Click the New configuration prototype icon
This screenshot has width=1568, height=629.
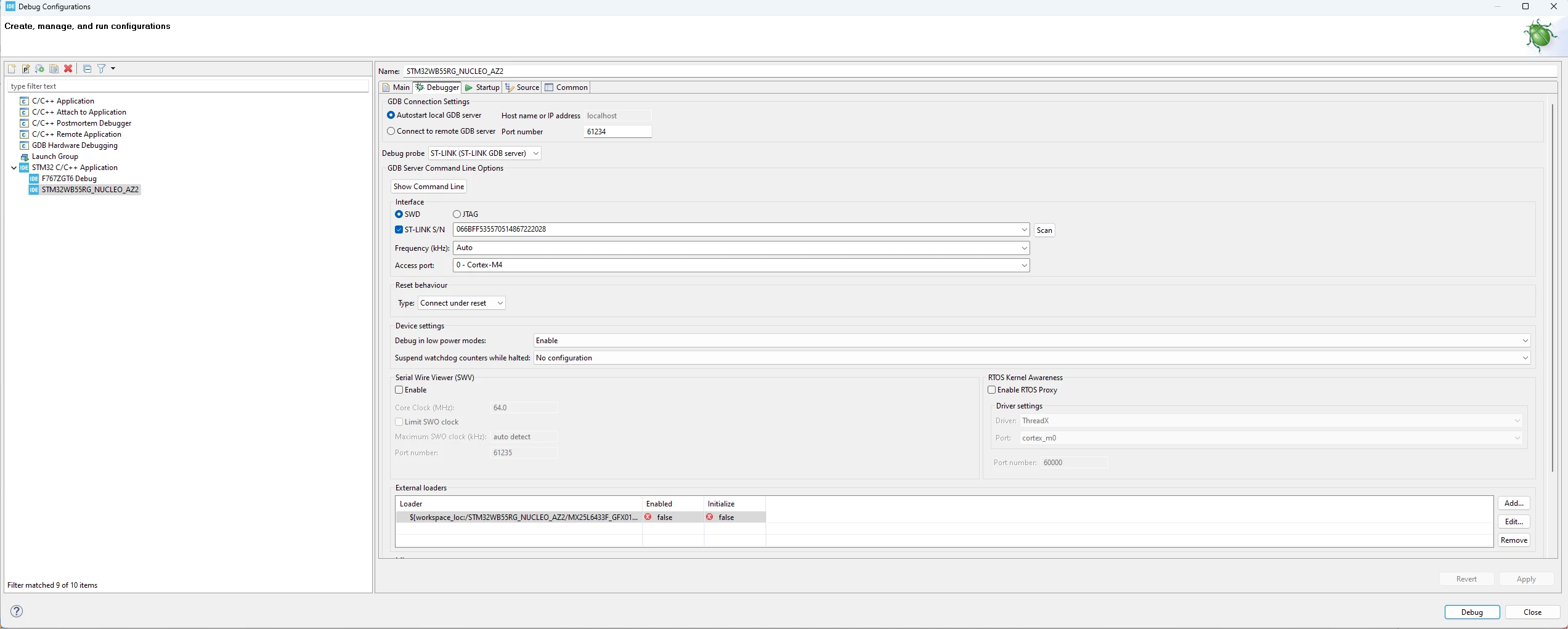pyautogui.click(x=26, y=69)
